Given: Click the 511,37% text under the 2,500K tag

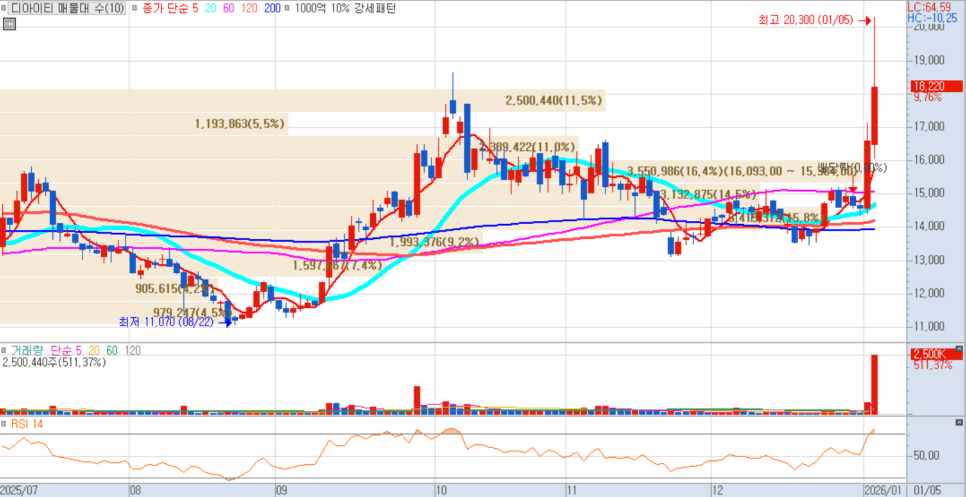Looking at the screenshot, I should pyautogui.click(x=933, y=365).
